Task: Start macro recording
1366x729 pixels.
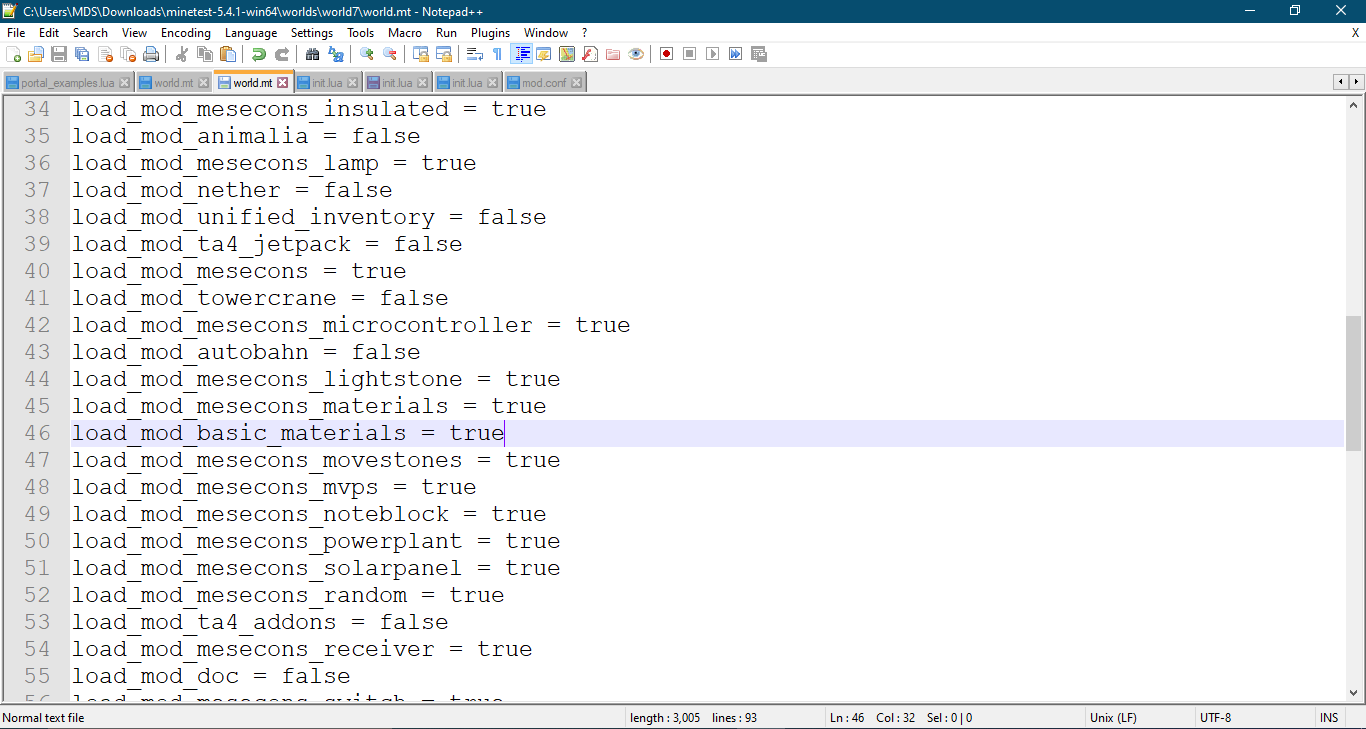Action: (665, 54)
